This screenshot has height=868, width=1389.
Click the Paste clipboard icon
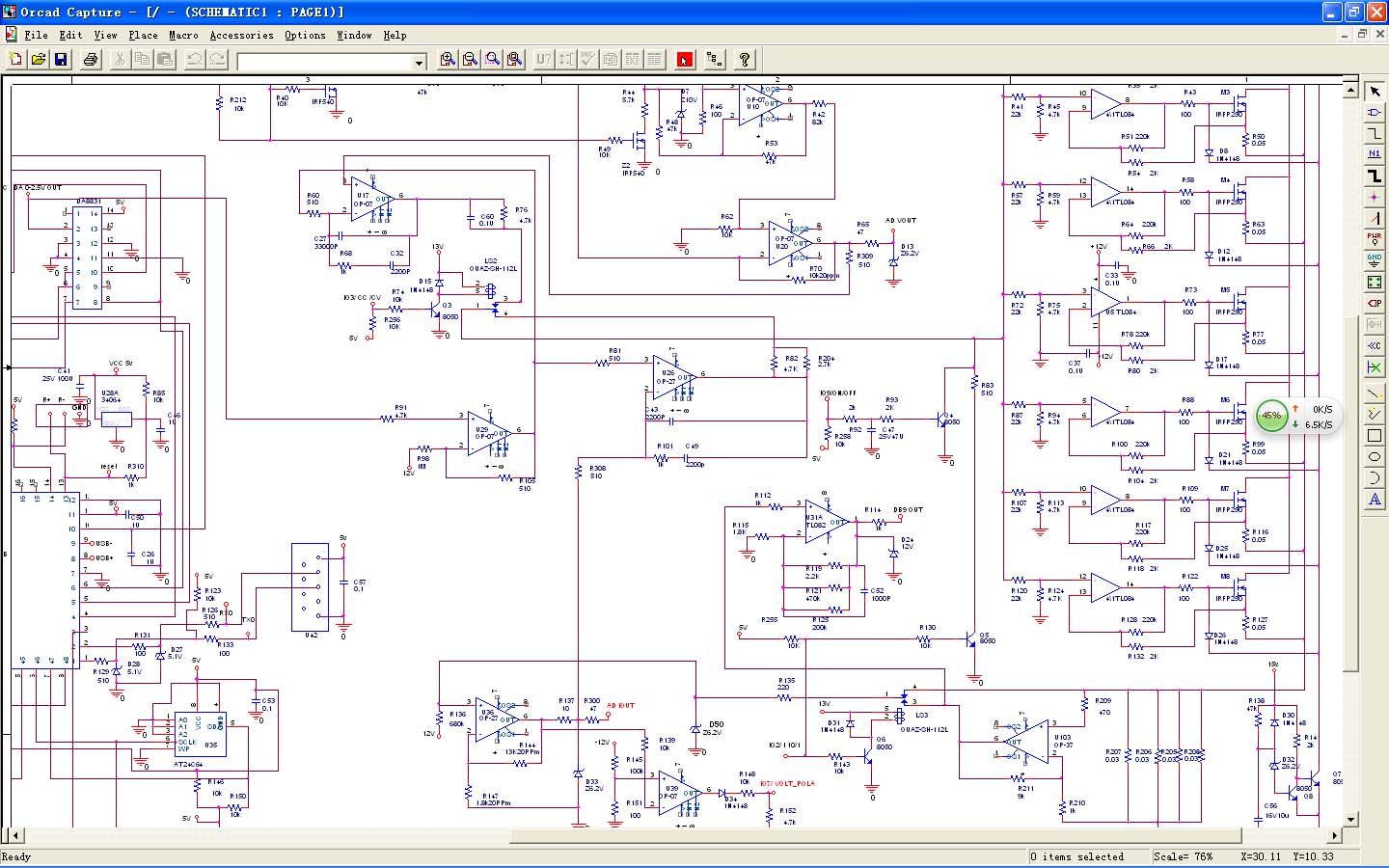(x=165, y=60)
